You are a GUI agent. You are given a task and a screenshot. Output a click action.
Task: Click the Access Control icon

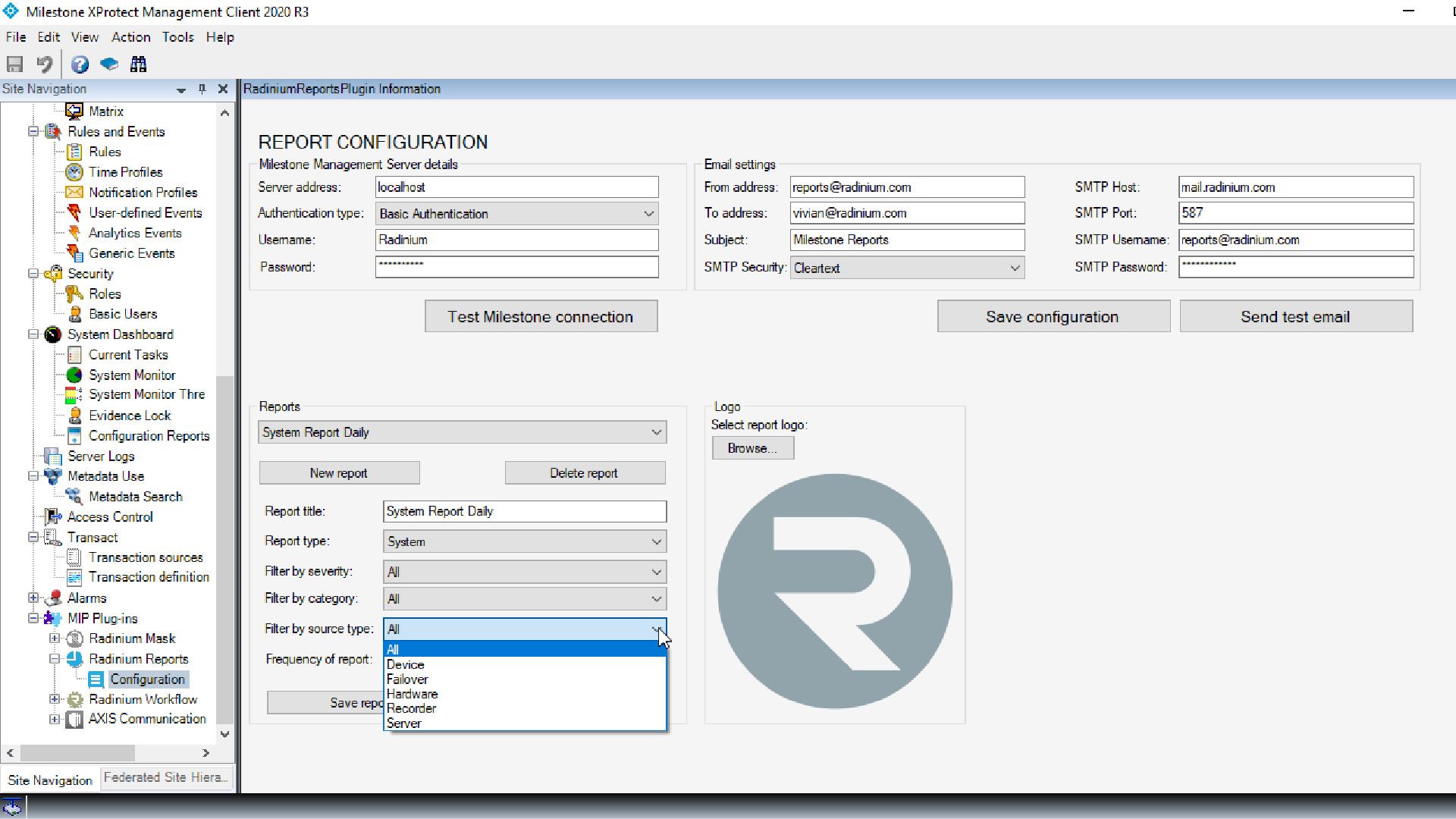click(x=53, y=517)
